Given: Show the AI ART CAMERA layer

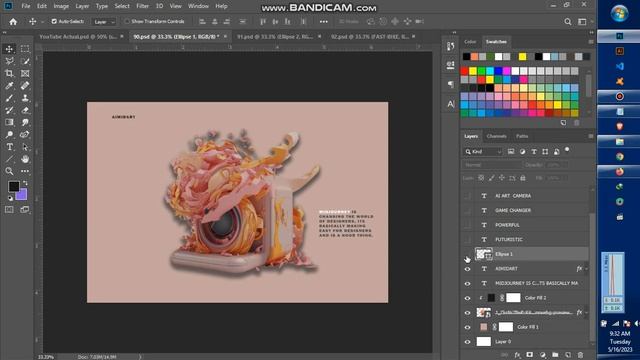Looking at the screenshot, I should tap(468, 196).
